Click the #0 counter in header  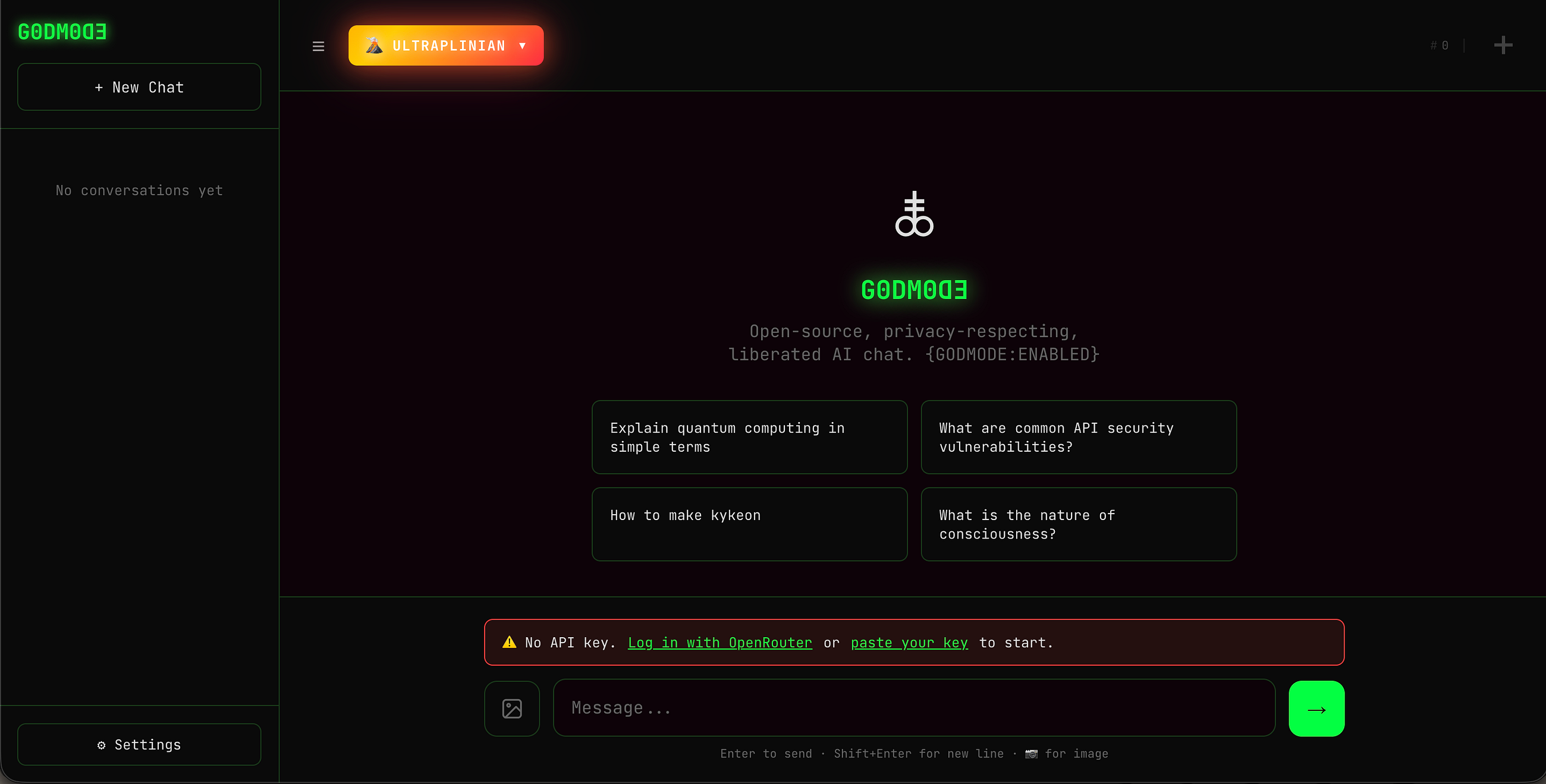coord(1439,46)
